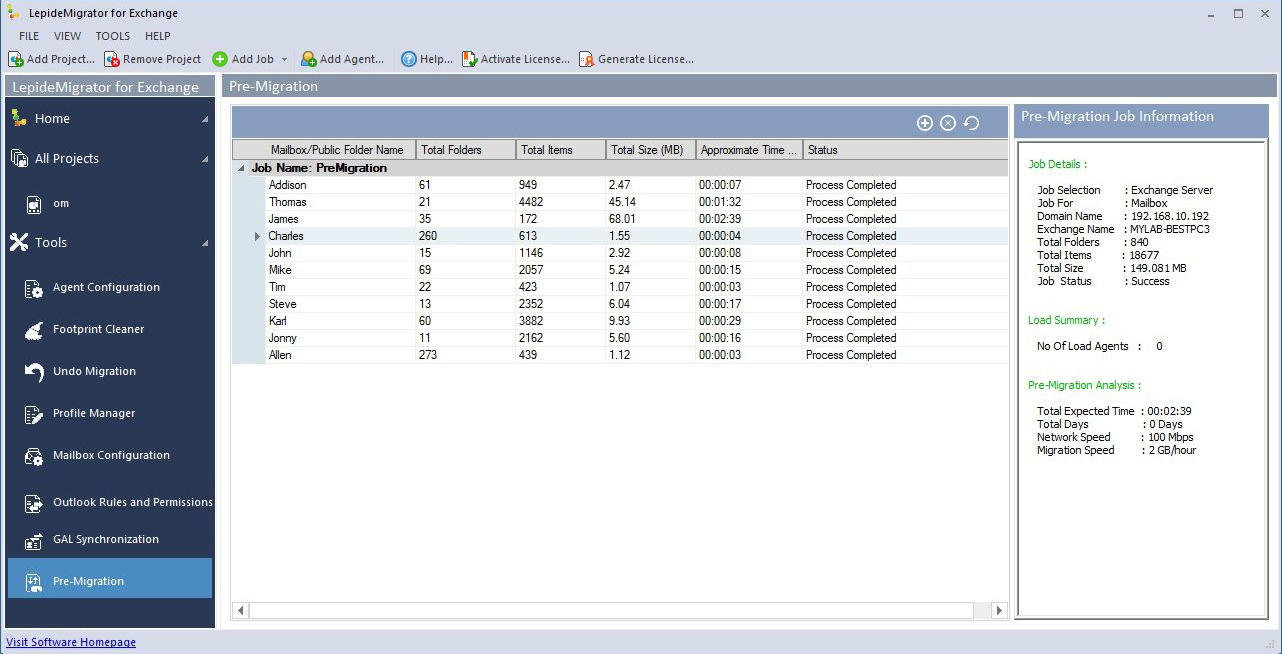Image resolution: width=1282 pixels, height=654 pixels.
Task: Open the VIEW menu
Action: point(68,36)
